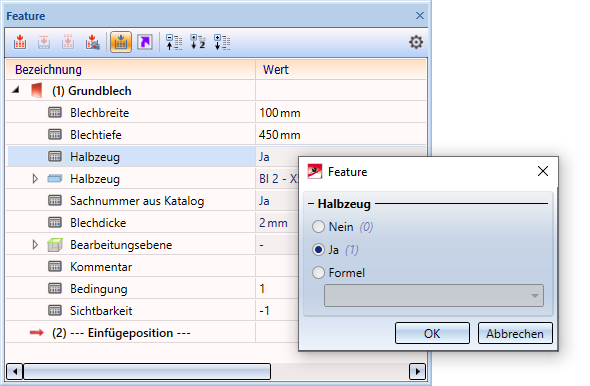Select the Ja (1) radio button
The width and height of the screenshot is (590, 386).
tap(318, 250)
